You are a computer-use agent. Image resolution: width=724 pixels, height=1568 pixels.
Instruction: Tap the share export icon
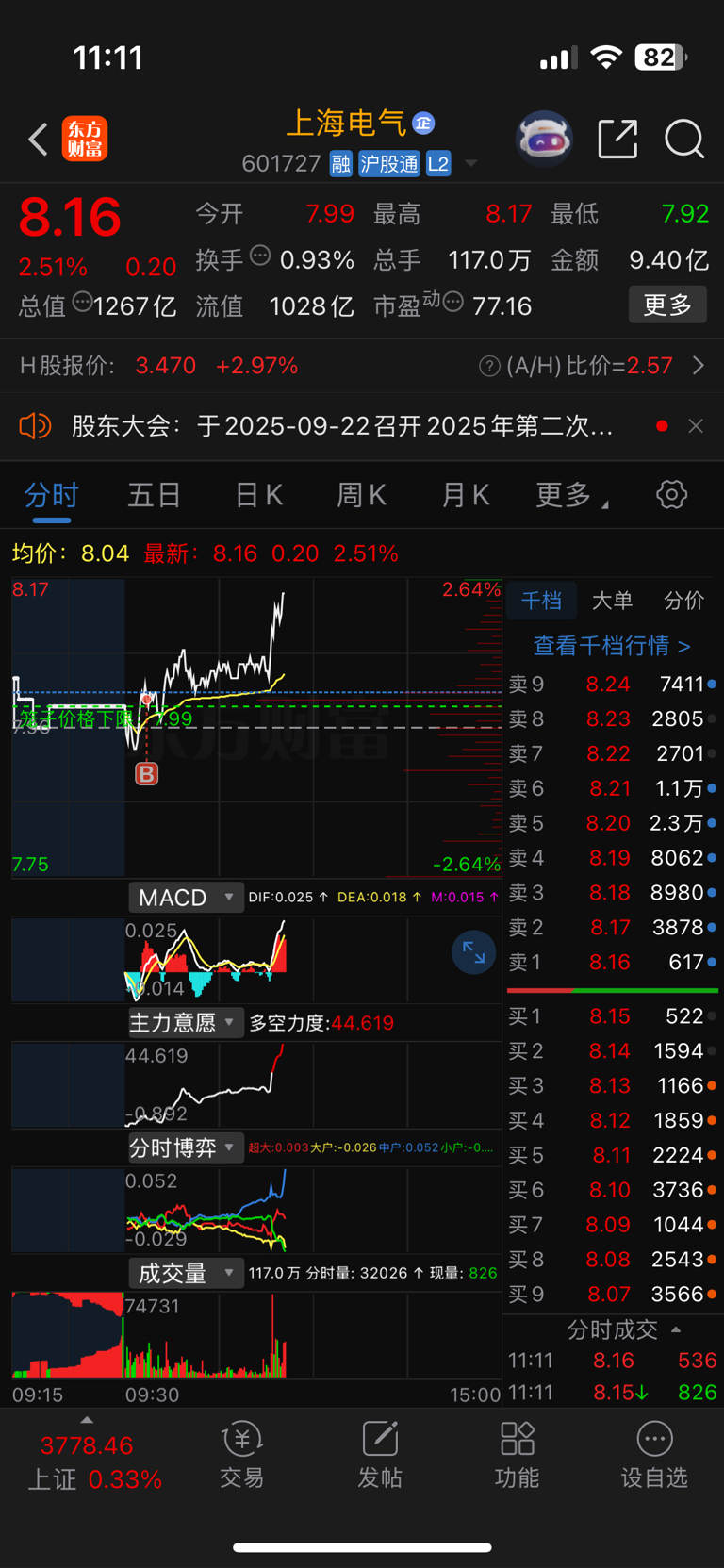click(618, 140)
